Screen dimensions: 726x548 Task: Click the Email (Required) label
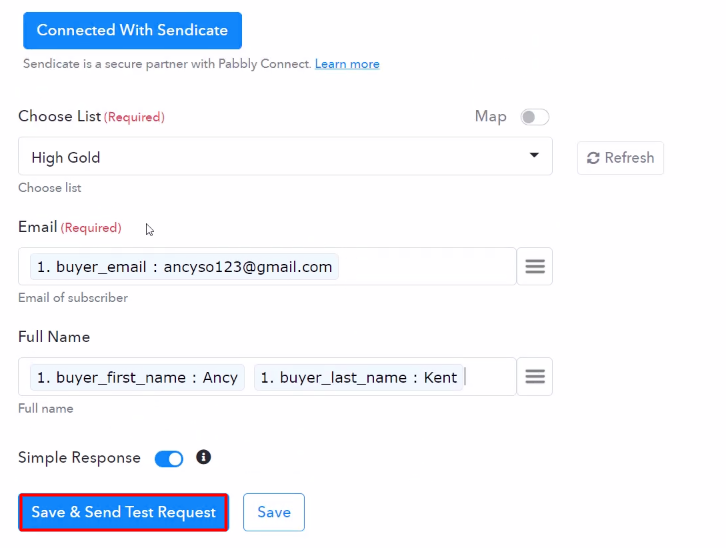pos(70,227)
